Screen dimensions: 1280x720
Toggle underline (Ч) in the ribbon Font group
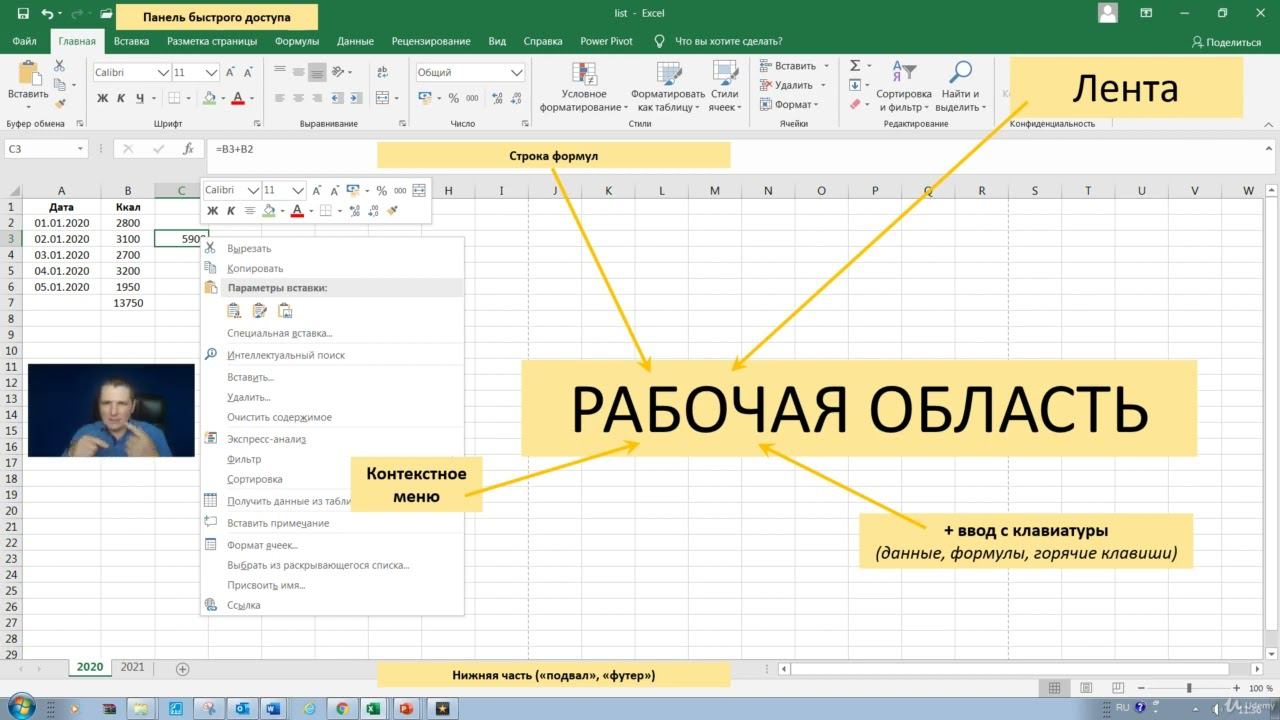(140, 98)
